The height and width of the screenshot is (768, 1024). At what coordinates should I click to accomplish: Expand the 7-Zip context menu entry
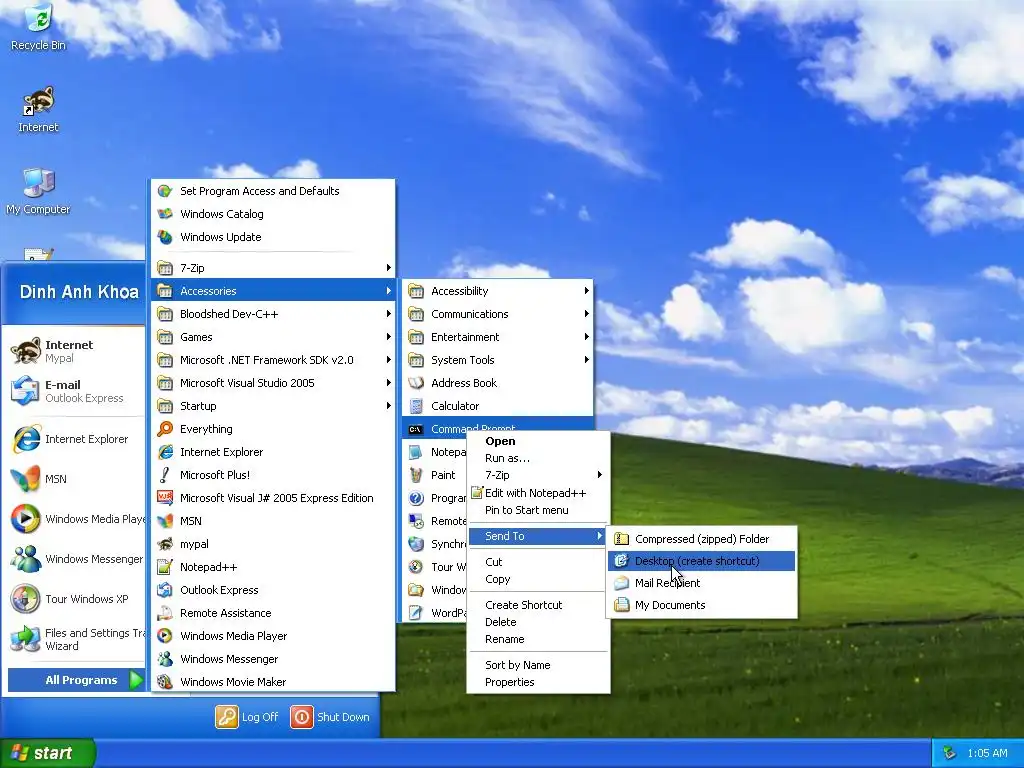pyautogui.click(x=538, y=475)
